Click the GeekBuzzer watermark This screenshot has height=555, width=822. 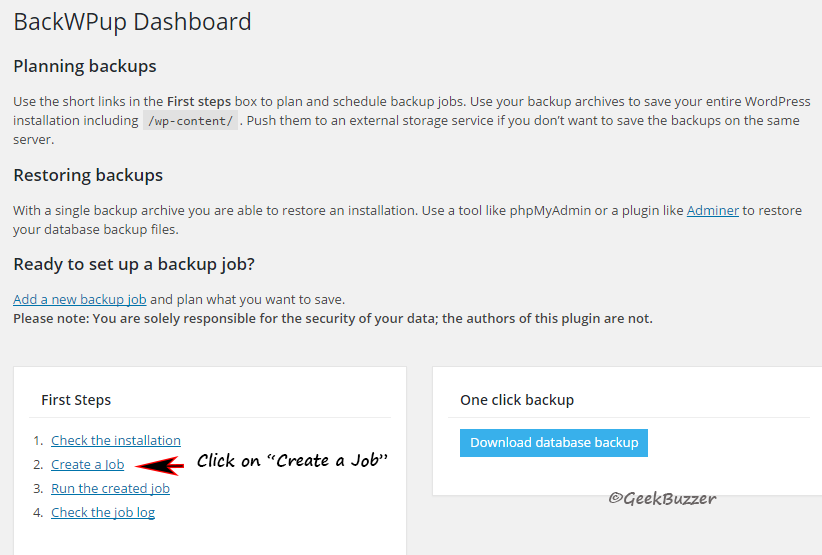point(662,498)
